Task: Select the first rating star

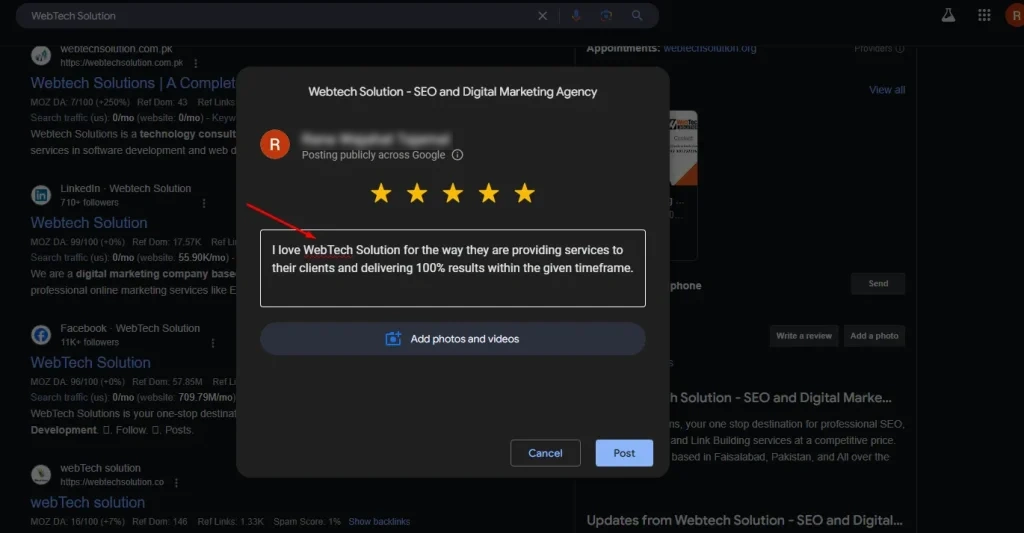Action: click(x=381, y=193)
